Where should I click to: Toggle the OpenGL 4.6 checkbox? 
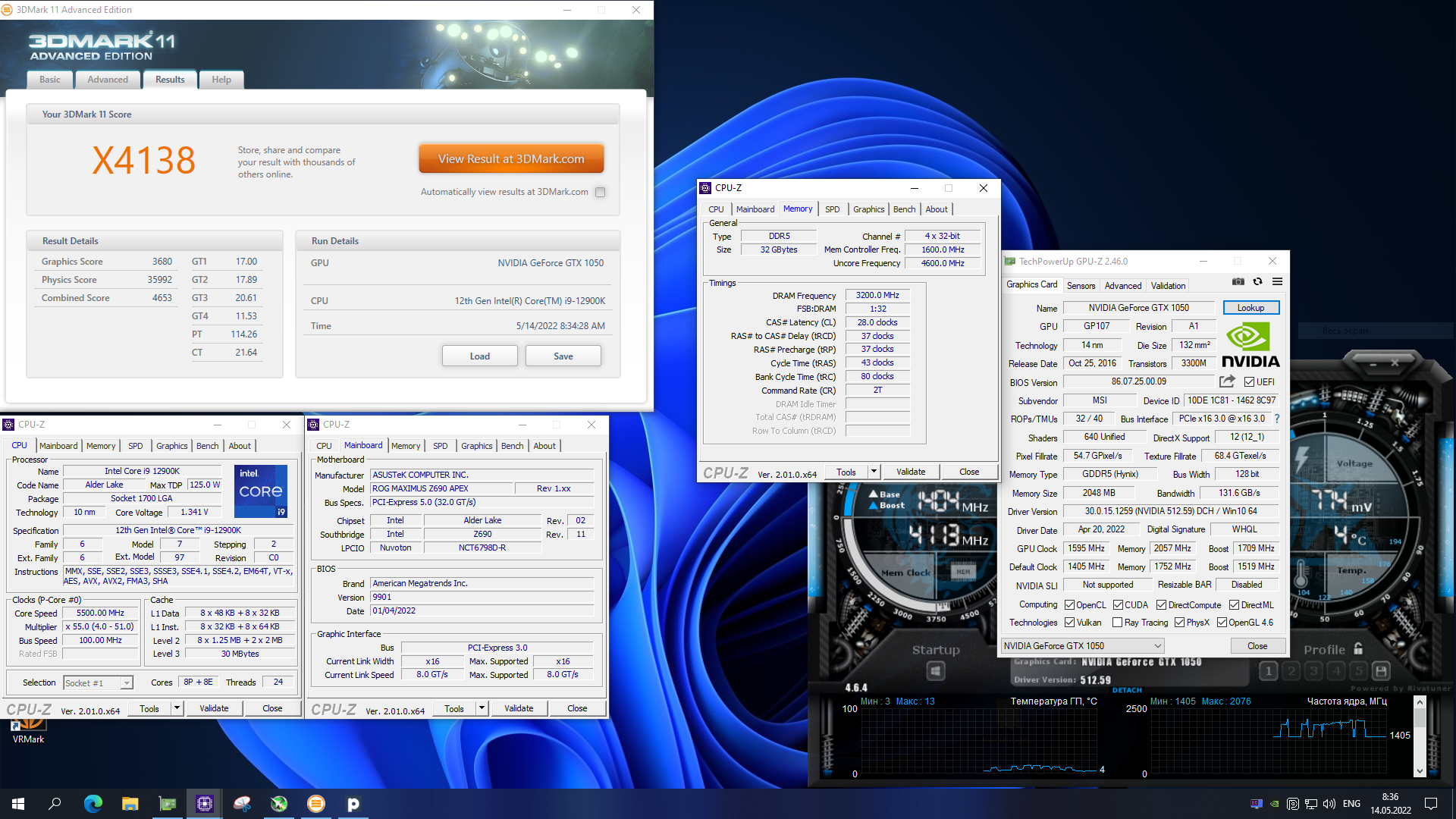pos(1222,623)
